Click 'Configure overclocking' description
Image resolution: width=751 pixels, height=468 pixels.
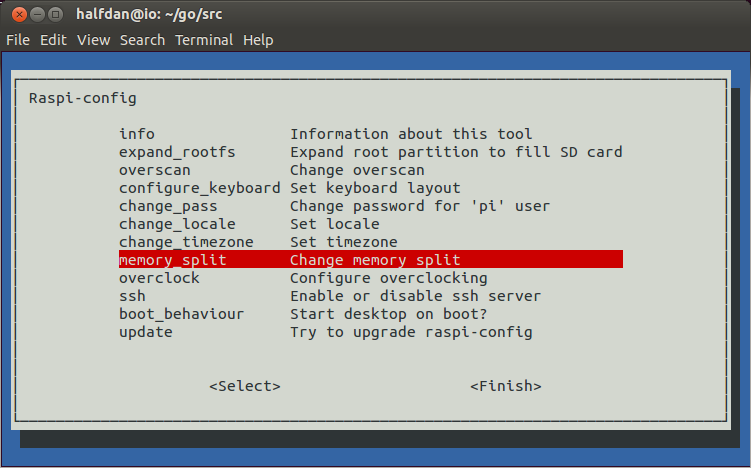[x=388, y=278]
